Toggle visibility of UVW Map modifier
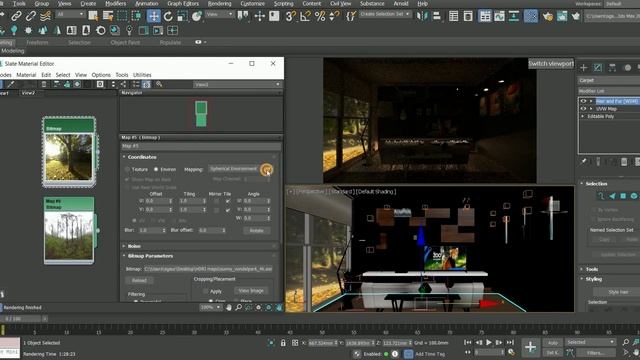 pos(583,109)
